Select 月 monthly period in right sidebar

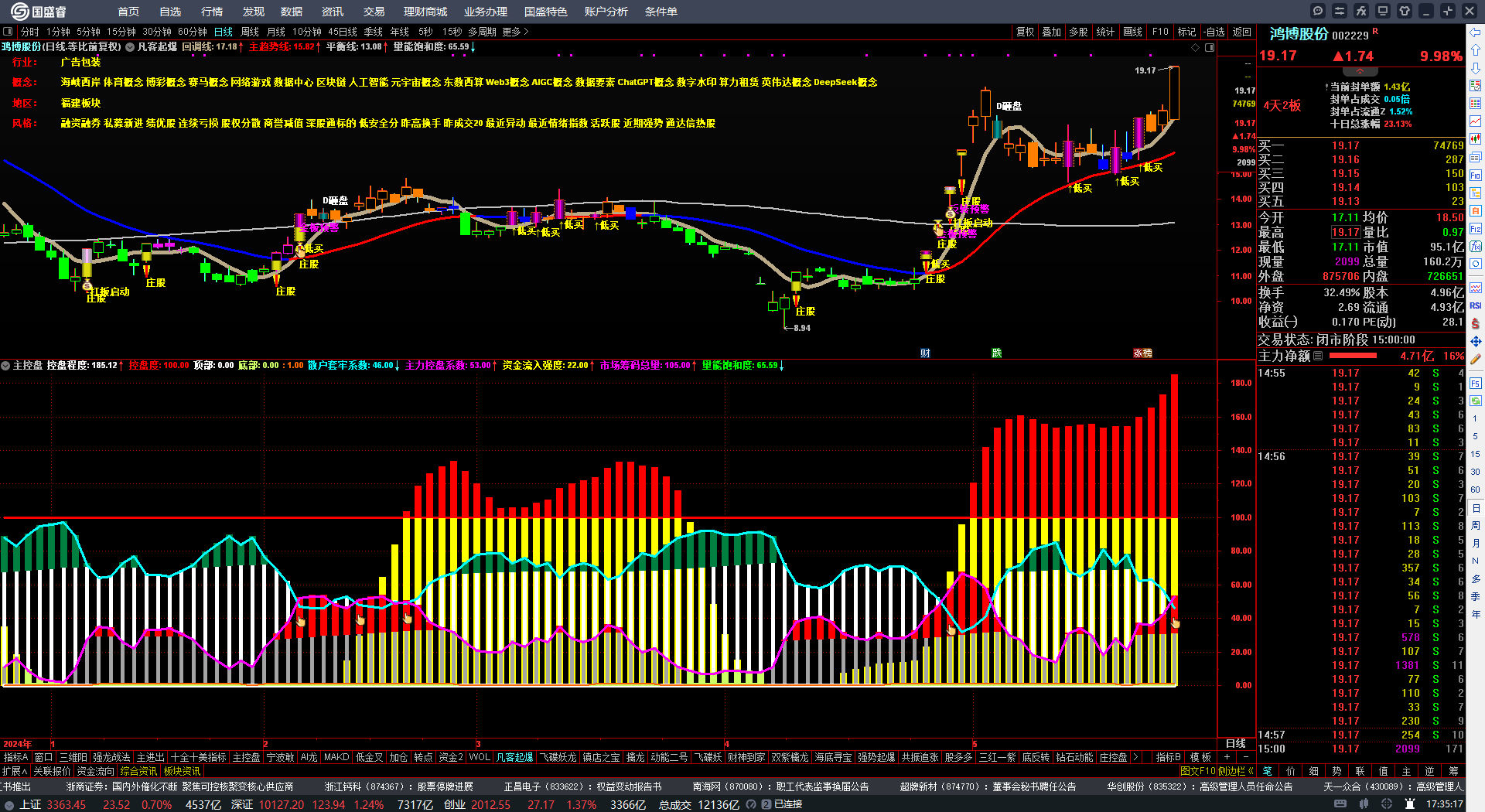(x=1476, y=543)
